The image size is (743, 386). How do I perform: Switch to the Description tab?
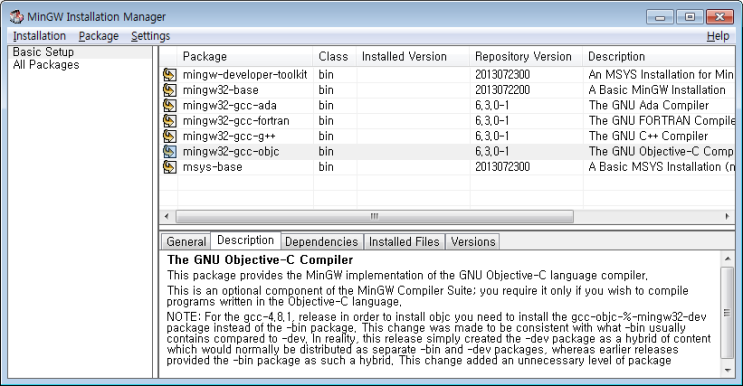tap(245, 240)
